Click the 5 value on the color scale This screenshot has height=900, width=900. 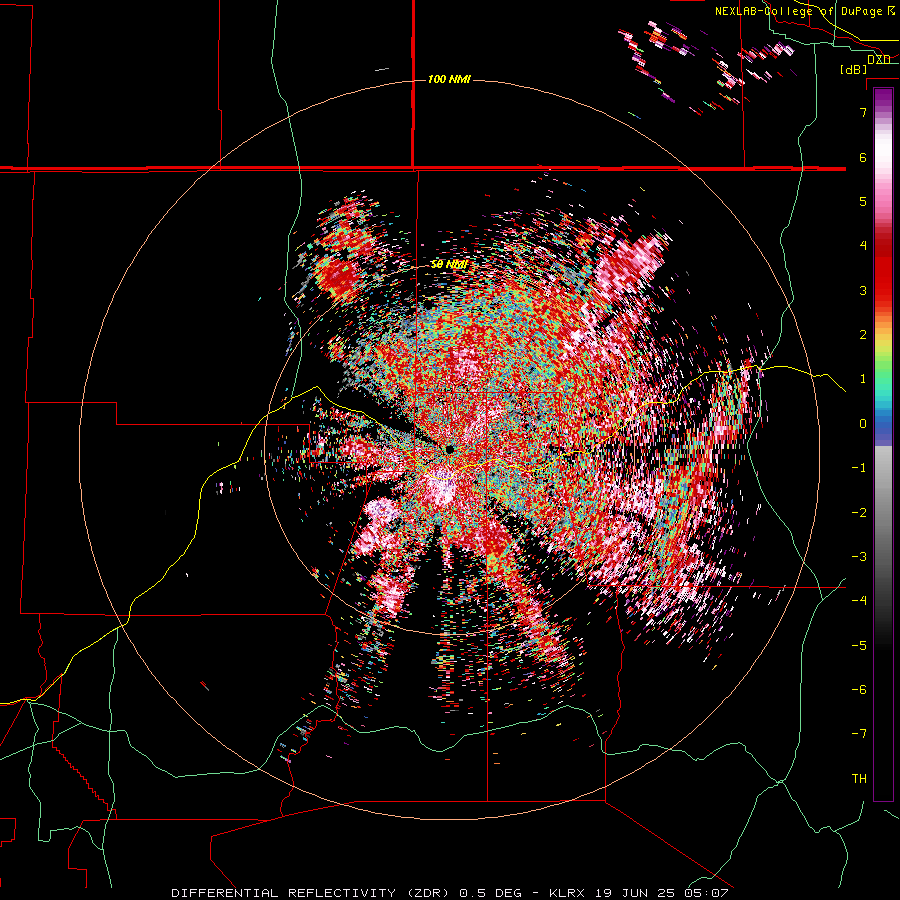(x=863, y=201)
